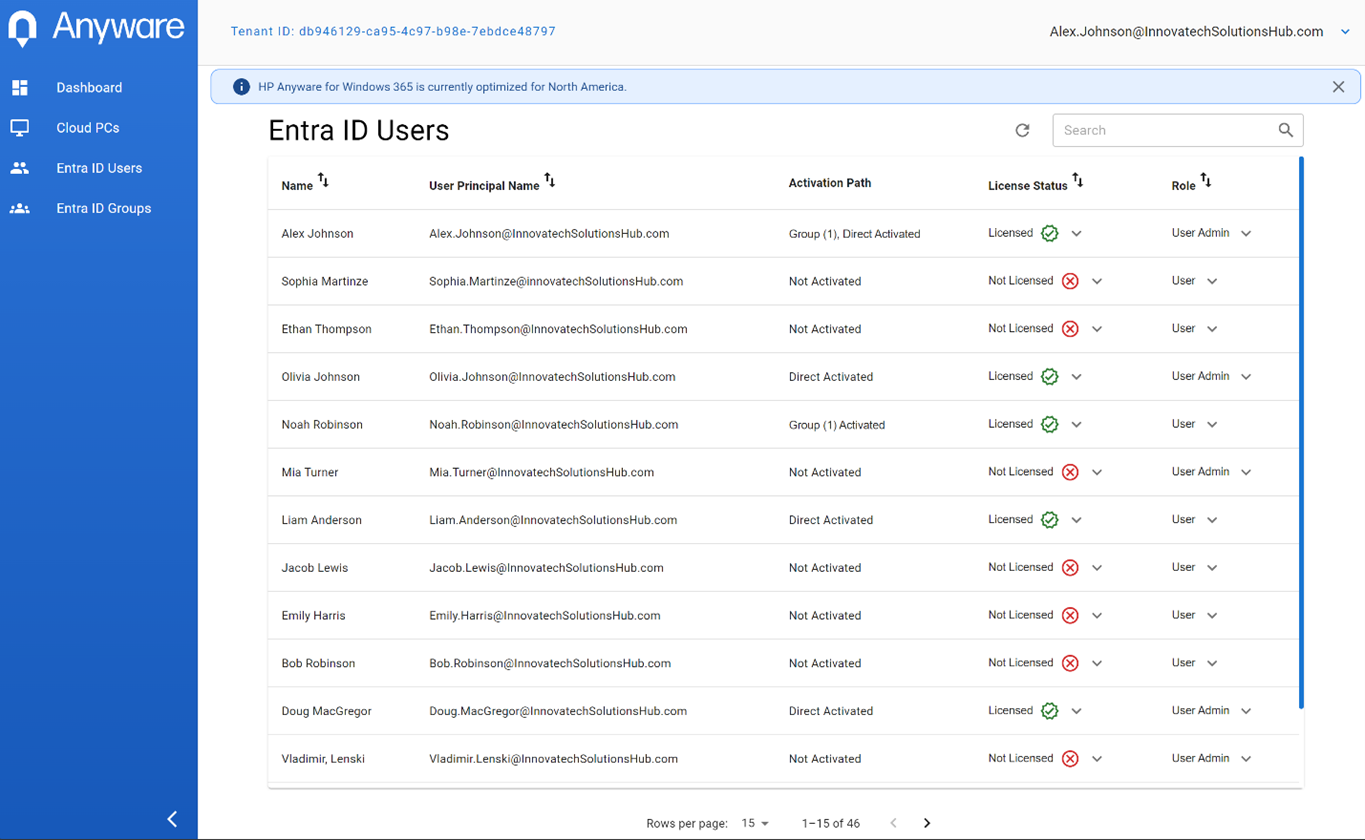Open Alex Johnson's license status dropdown
Screen dimensions: 1365x840
point(1077,233)
